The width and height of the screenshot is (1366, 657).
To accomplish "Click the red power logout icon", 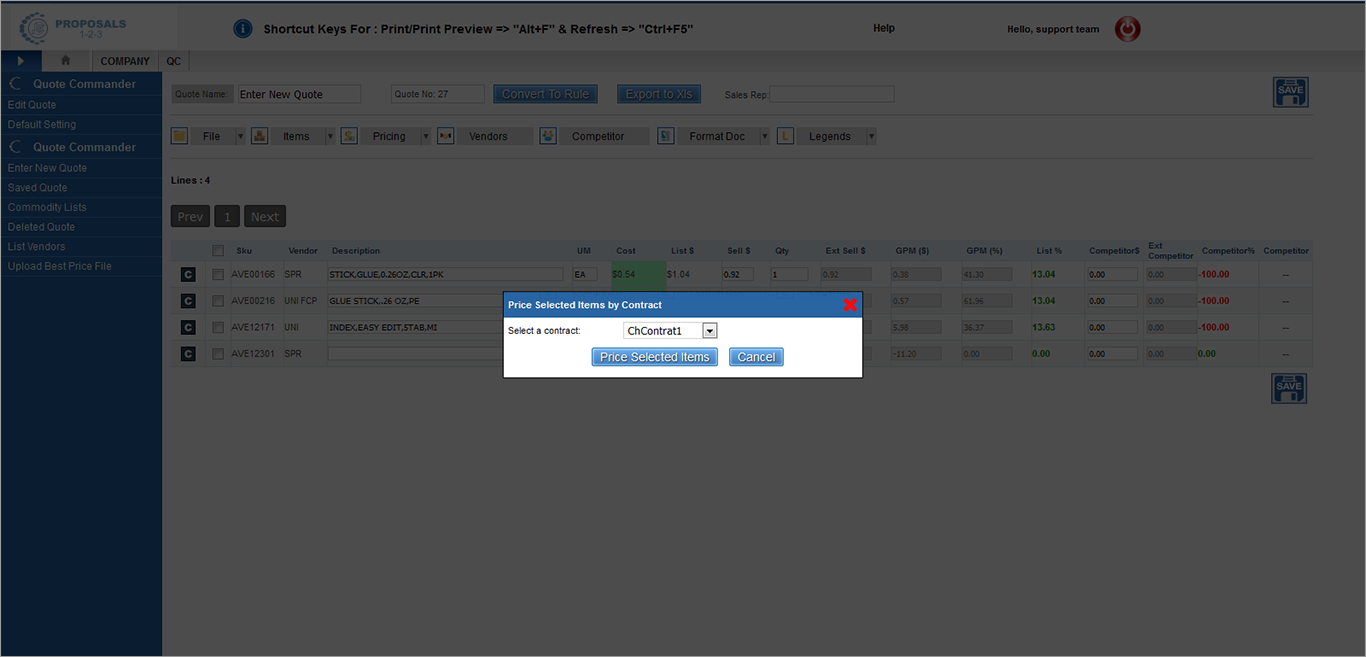I will [1127, 29].
